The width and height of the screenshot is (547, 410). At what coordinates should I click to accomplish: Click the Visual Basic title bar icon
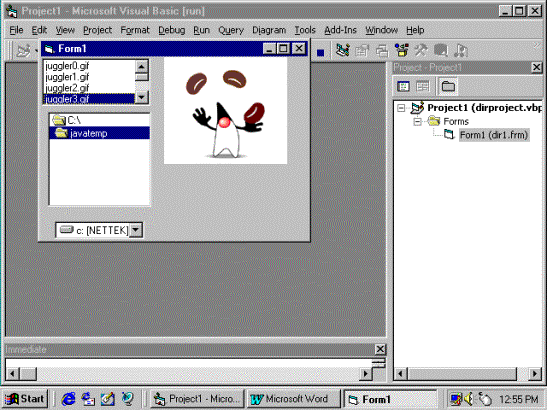click(x=12, y=11)
